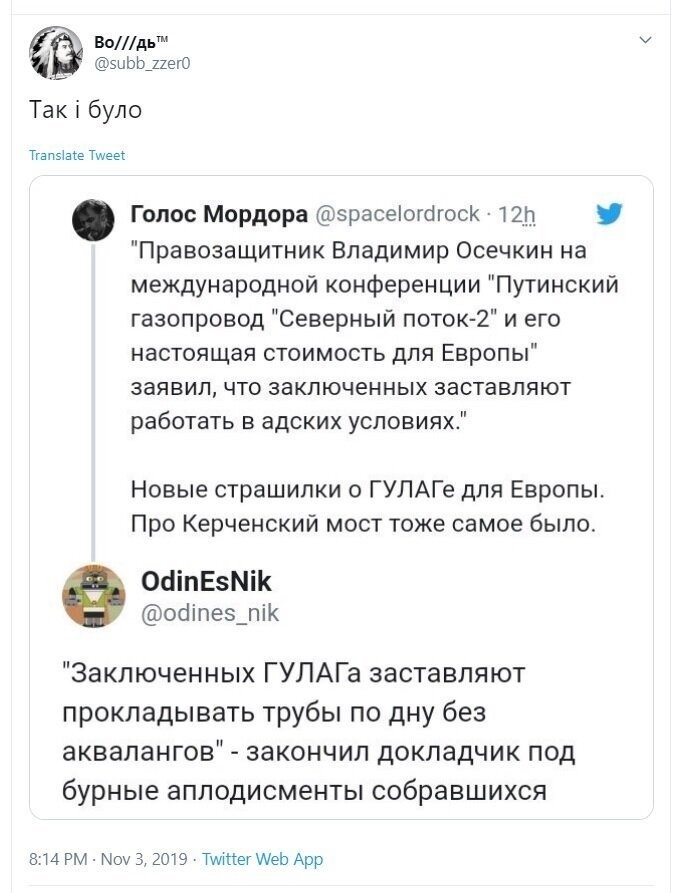
Task: Select the tweet text "Так і було"
Action: coord(85,109)
